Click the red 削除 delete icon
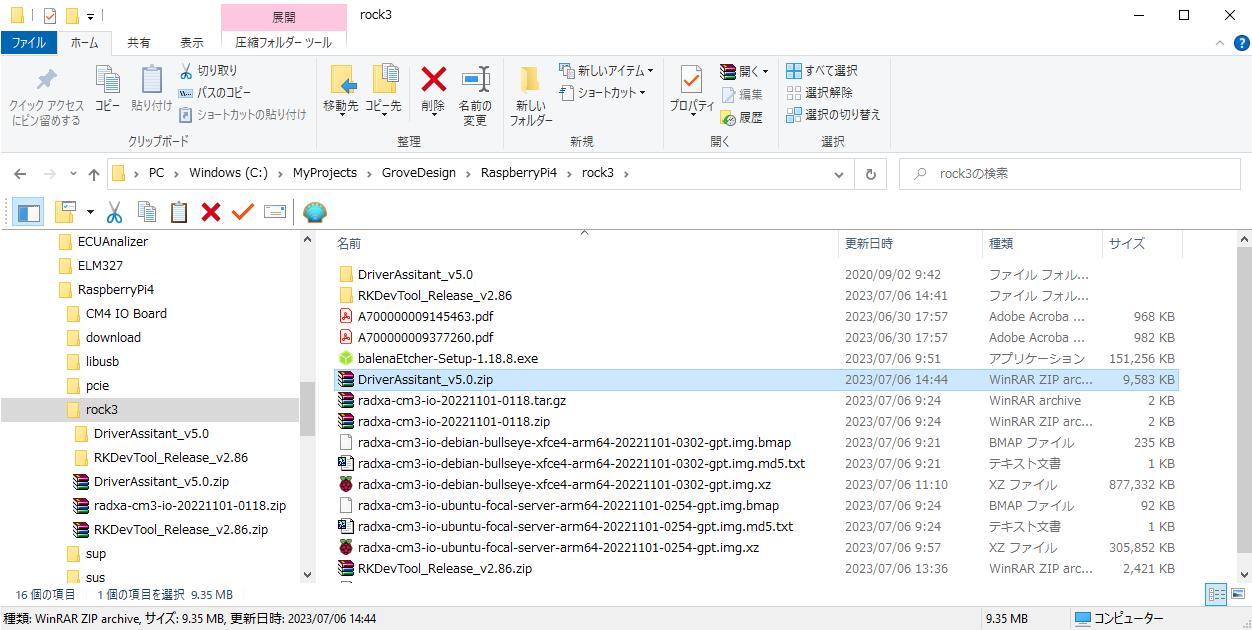Image resolution: width=1252 pixels, height=630 pixels. (433, 79)
